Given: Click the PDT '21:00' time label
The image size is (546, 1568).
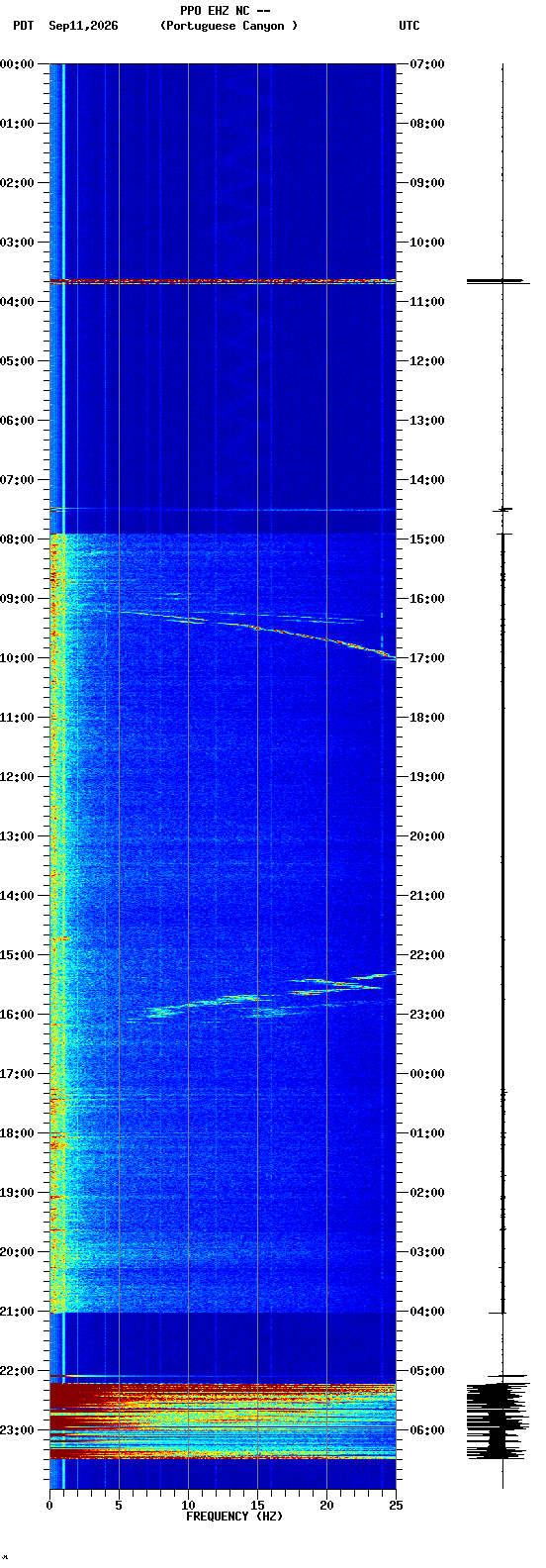Looking at the screenshot, I should [x=17, y=1312].
